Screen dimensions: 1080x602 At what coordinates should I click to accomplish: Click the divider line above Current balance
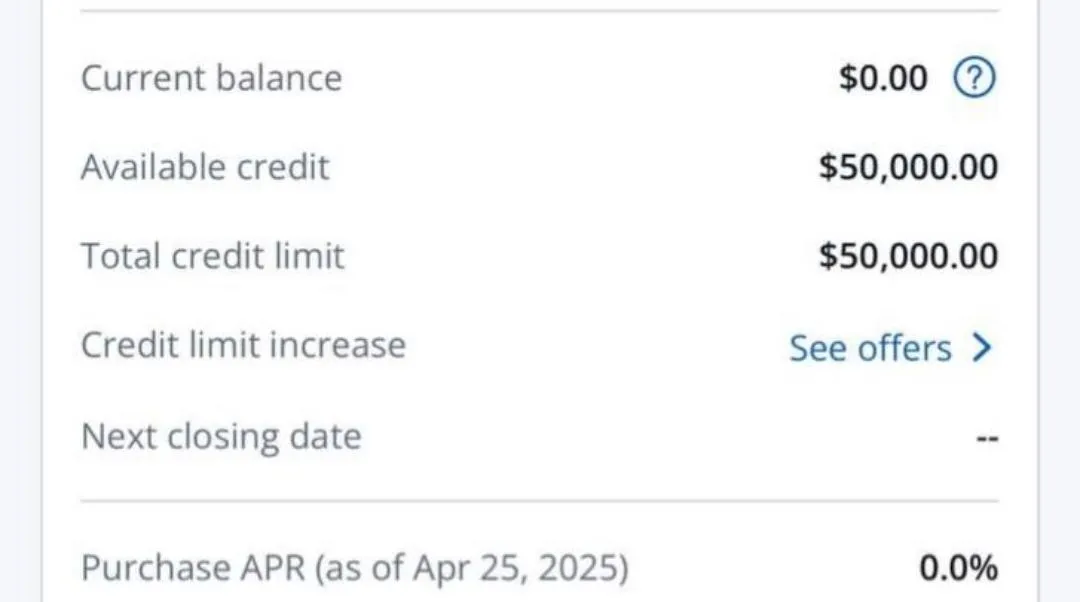click(539, 10)
